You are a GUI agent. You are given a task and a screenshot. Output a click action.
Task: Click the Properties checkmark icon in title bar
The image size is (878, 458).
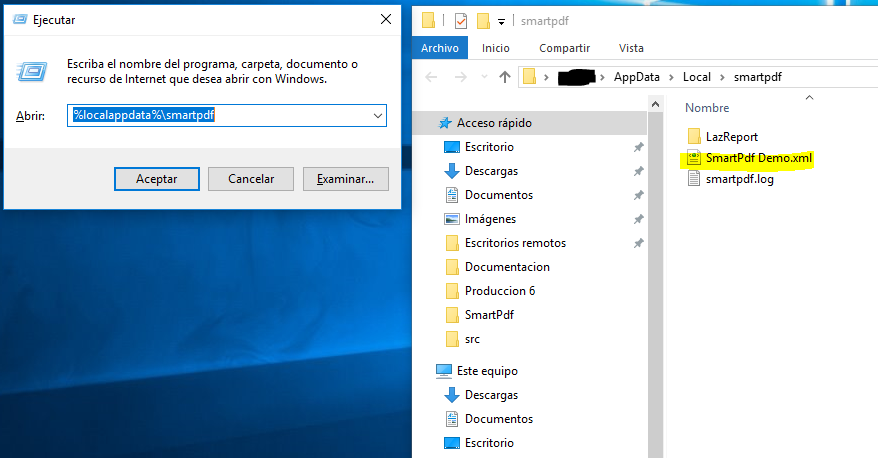[x=460, y=20]
